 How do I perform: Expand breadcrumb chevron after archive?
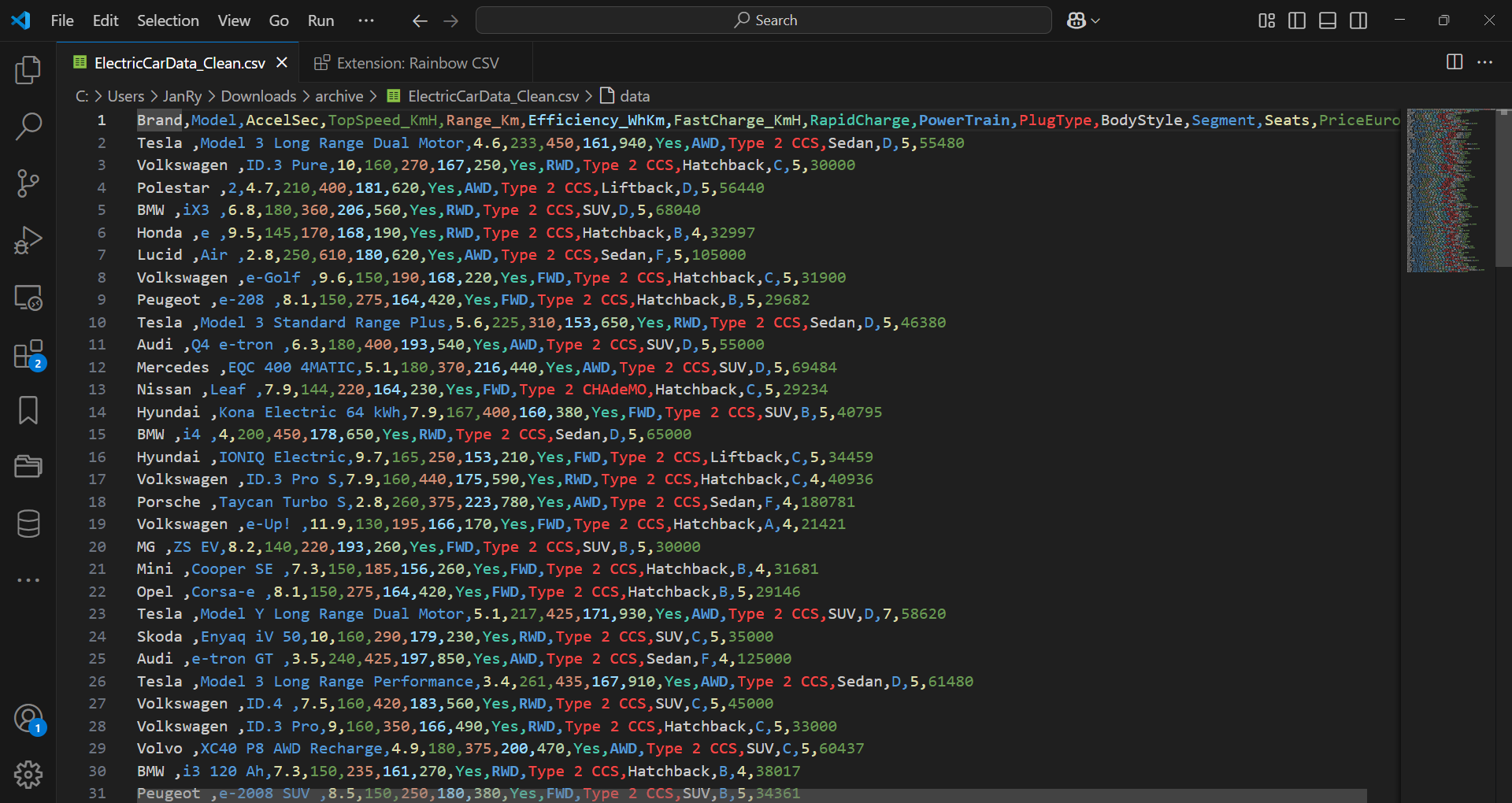[373, 96]
